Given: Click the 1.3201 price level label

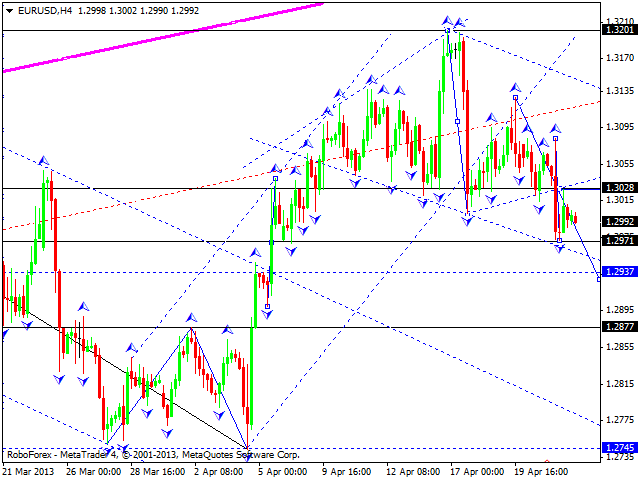Looking at the screenshot, I should coord(618,30).
